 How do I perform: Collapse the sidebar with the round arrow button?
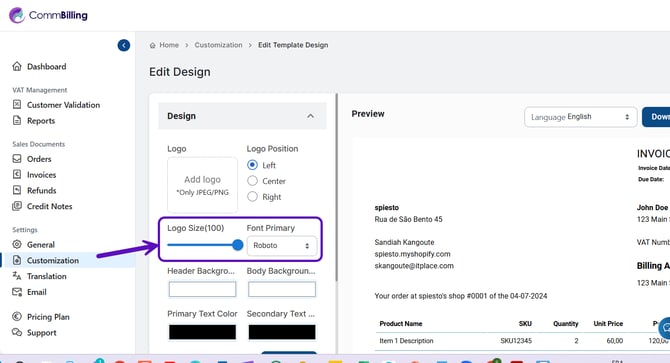(x=124, y=45)
